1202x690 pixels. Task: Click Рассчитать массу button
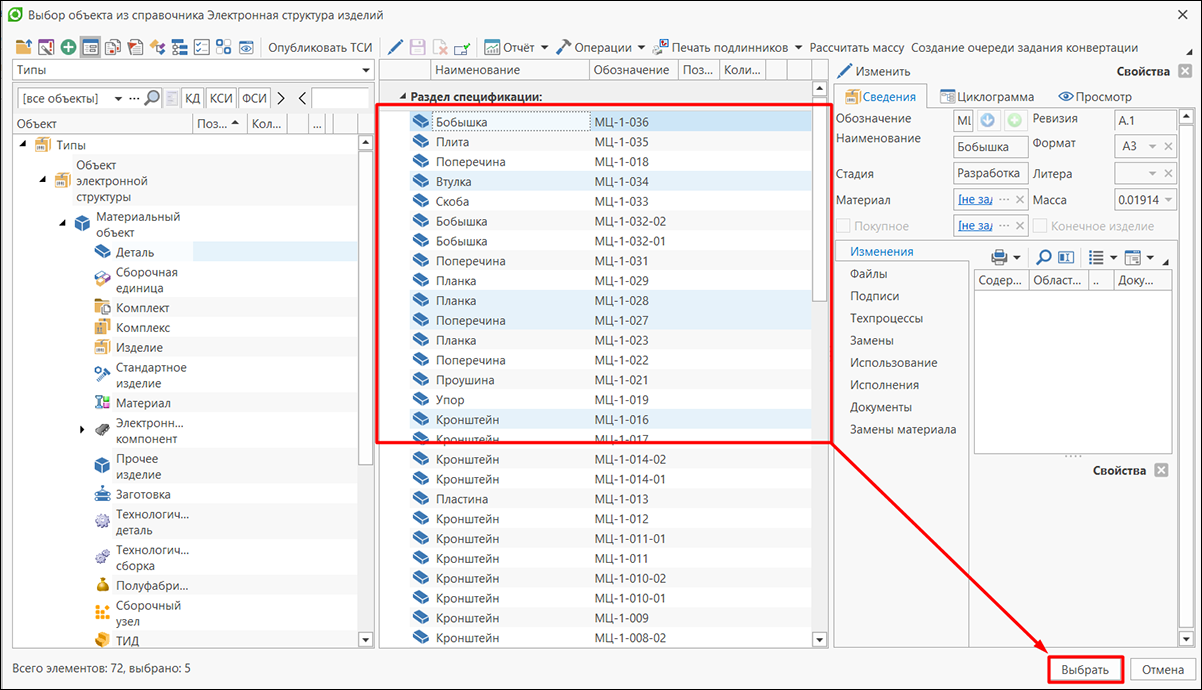pos(857,47)
